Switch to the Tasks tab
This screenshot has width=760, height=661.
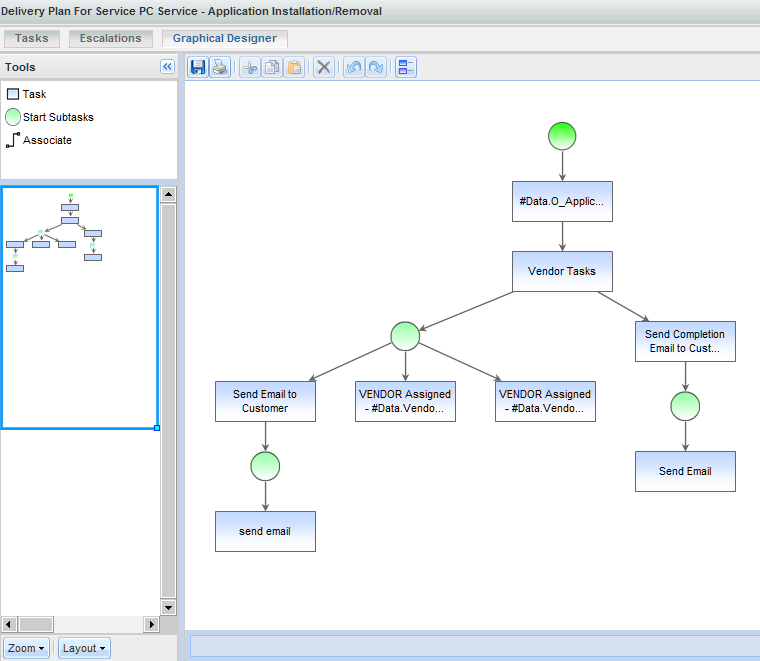coord(32,39)
